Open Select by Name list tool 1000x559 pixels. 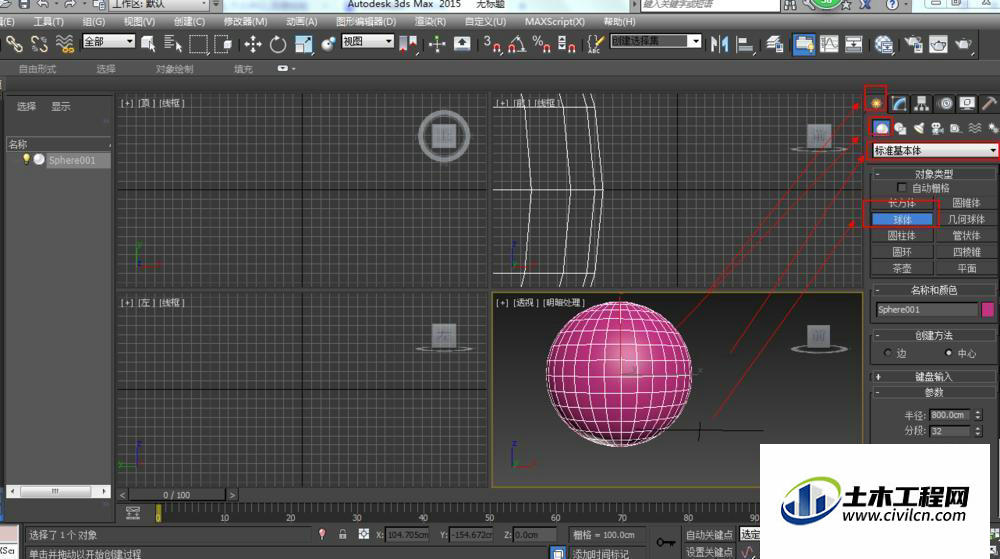(x=173, y=44)
